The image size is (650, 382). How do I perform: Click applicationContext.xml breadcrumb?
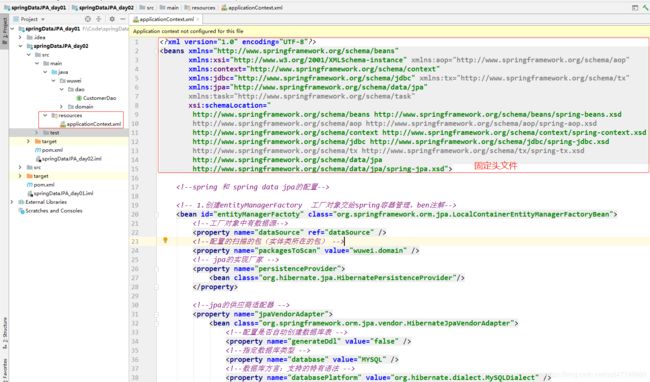click(252, 7)
